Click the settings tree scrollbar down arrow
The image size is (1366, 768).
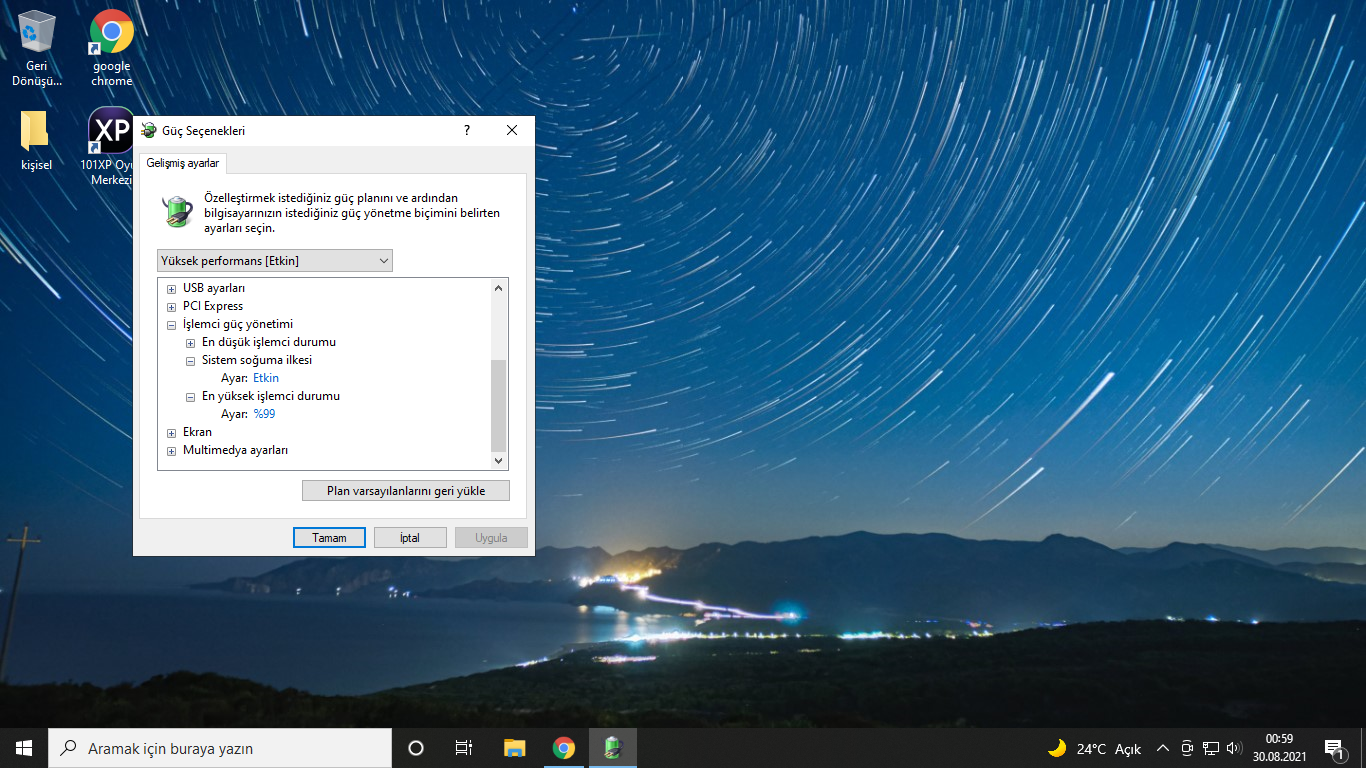click(x=499, y=460)
